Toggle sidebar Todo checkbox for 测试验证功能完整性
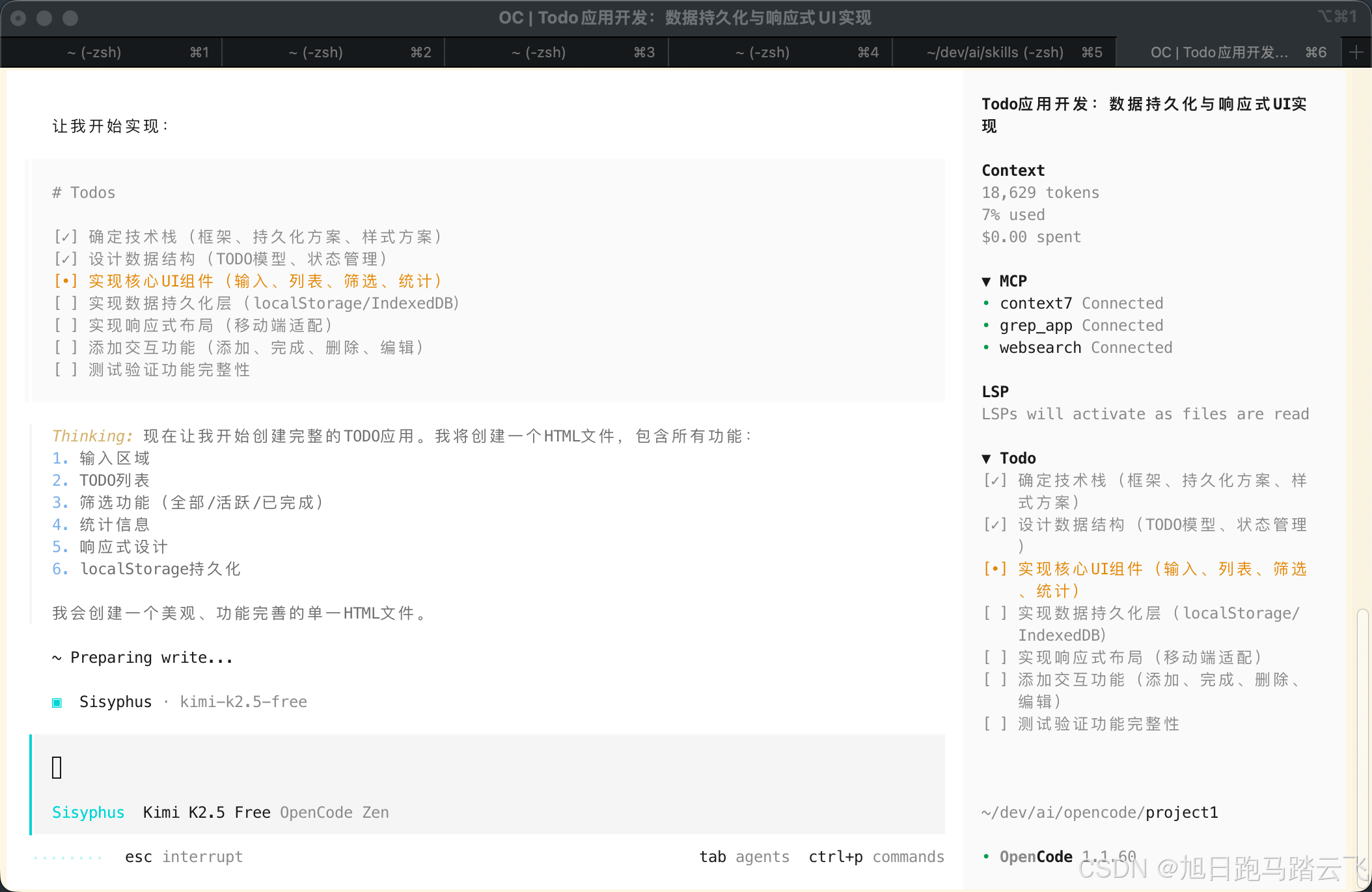1372x892 pixels. click(995, 723)
